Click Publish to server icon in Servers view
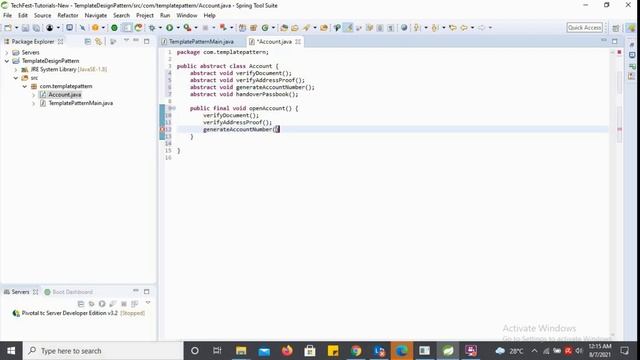This screenshot has height=360, width=640. tap(134, 304)
